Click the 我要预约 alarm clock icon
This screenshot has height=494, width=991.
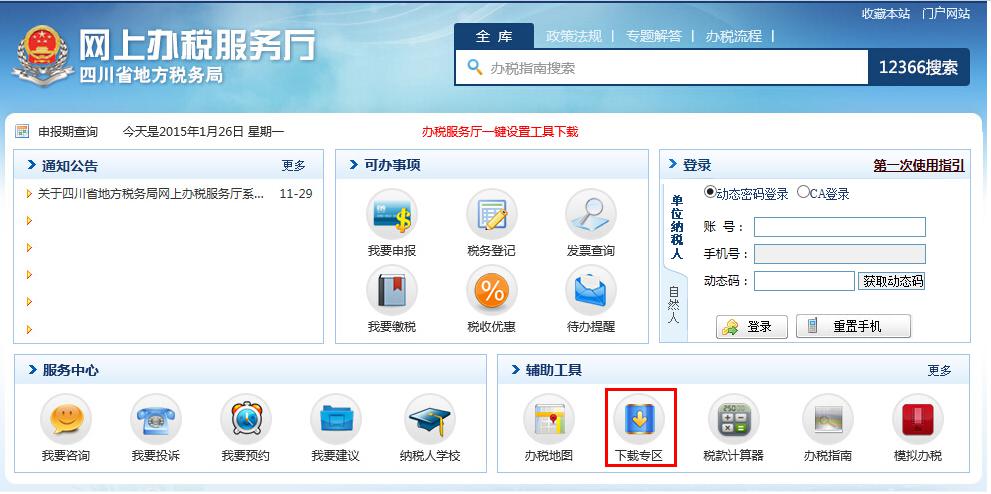pyautogui.click(x=245, y=419)
